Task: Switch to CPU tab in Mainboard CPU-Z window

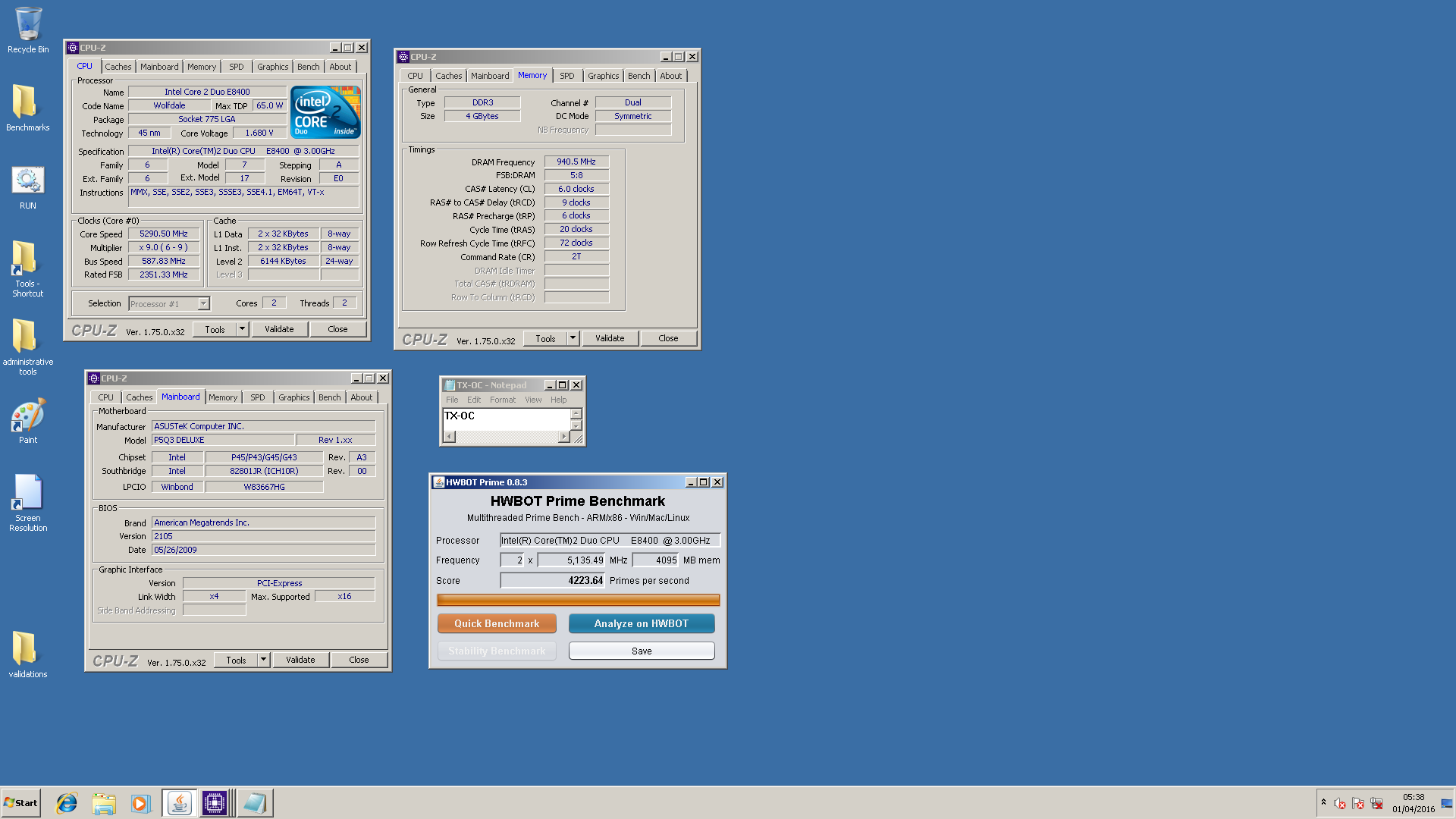Action: pyautogui.click(x=105, y=397)
